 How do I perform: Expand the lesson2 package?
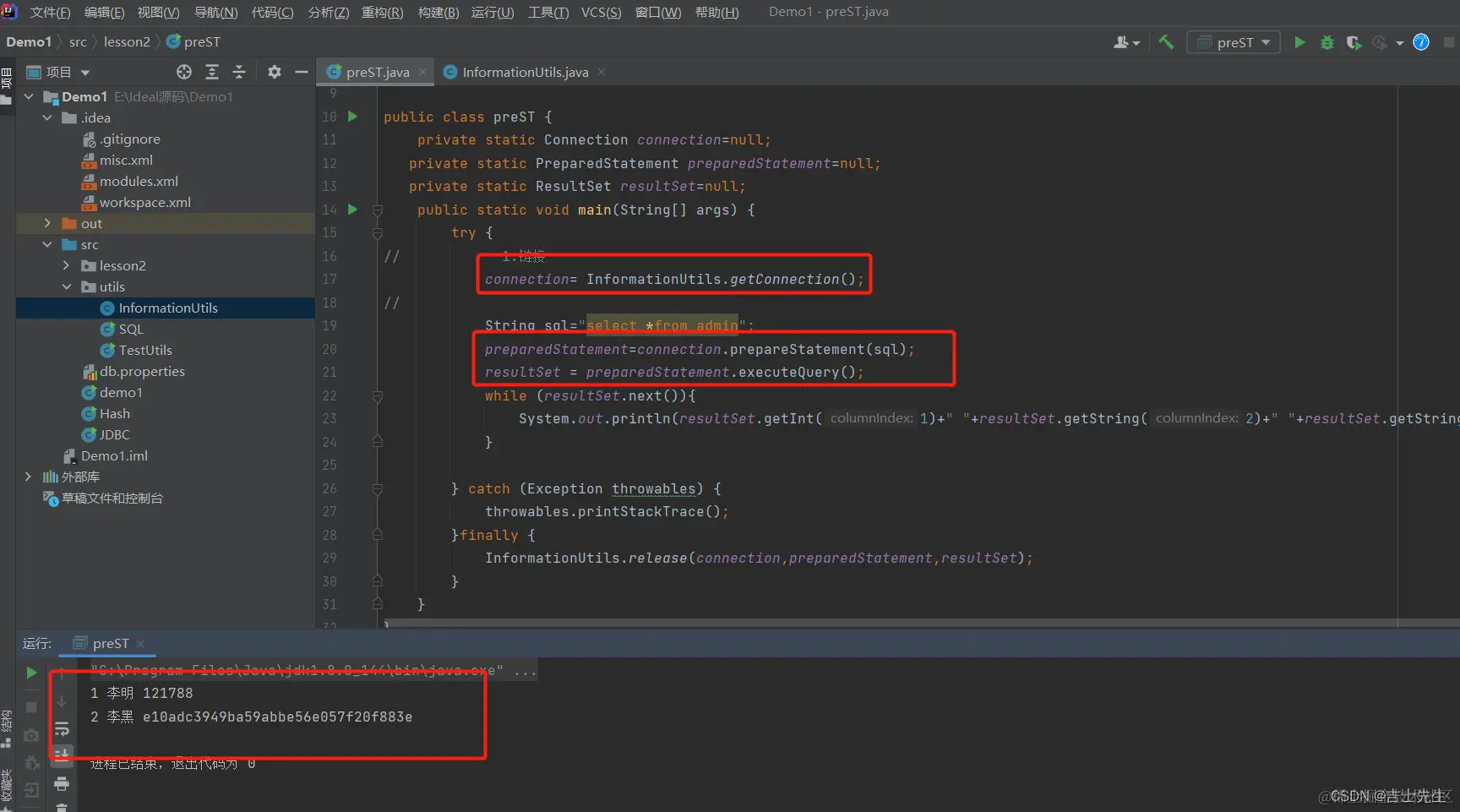click(x=66, y=266)
